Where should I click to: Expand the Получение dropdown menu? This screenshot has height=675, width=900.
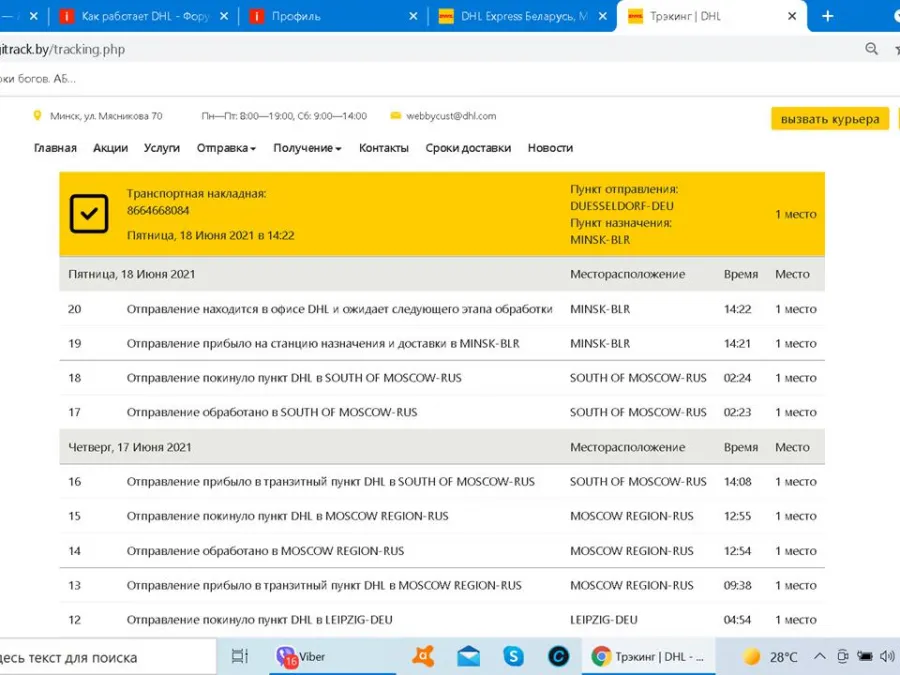(307, 148)
